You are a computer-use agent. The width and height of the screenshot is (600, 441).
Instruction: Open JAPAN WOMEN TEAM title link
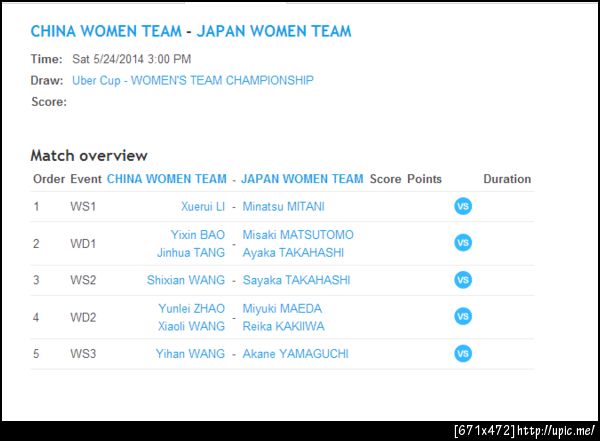coord(274,31)
